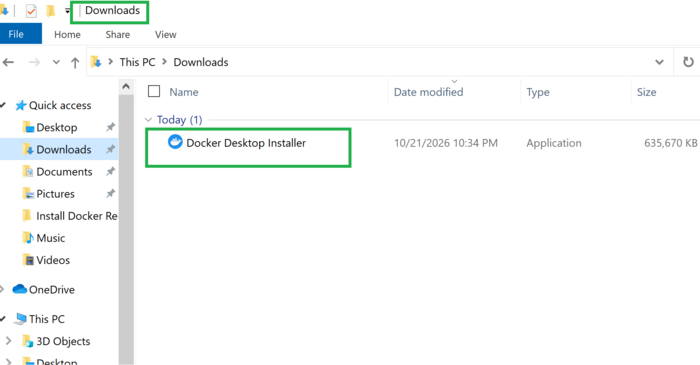Tick the select-all checkbox in header

point(154,91)
